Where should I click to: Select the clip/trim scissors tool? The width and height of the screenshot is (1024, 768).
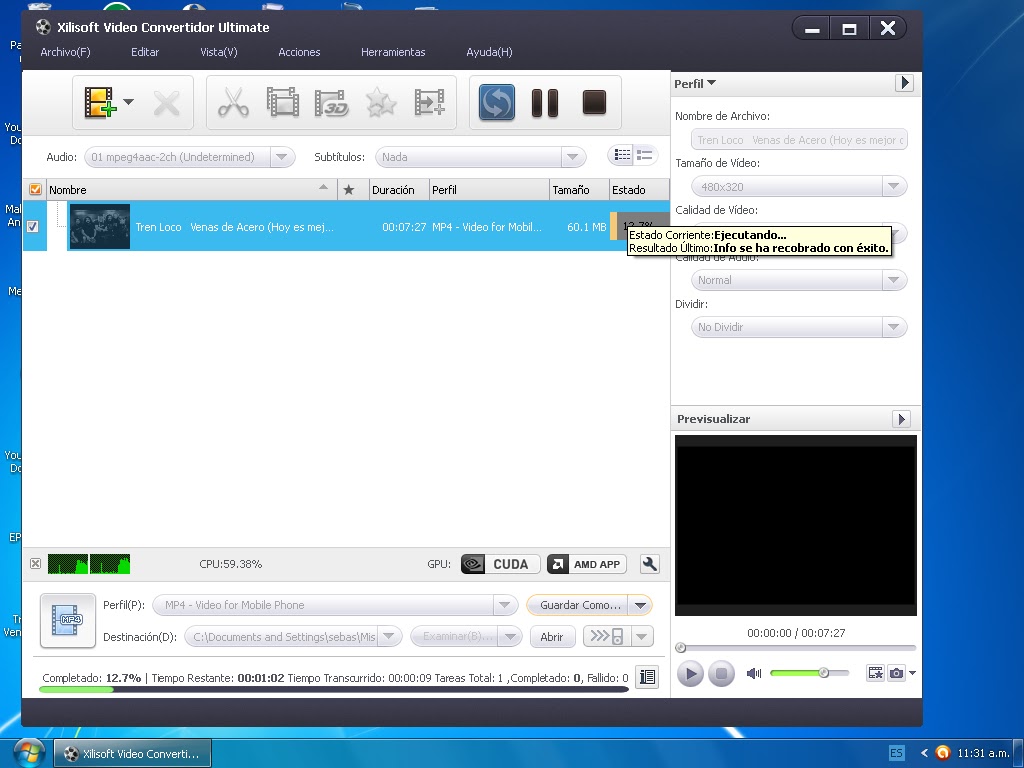[x=233, y=102]
